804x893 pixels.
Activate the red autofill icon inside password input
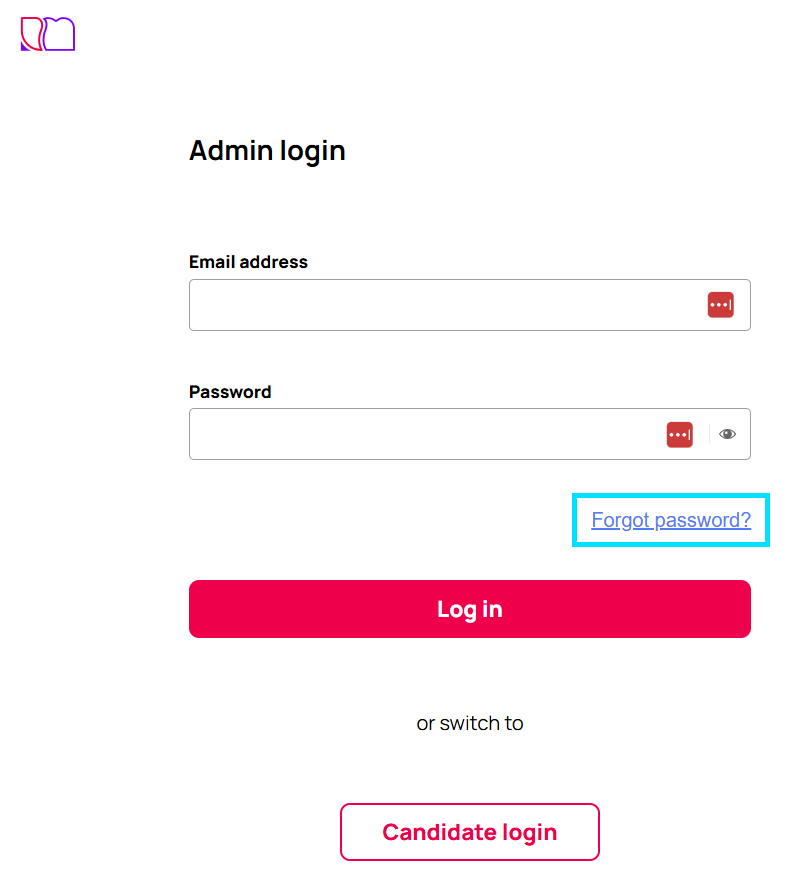[679, 434]
